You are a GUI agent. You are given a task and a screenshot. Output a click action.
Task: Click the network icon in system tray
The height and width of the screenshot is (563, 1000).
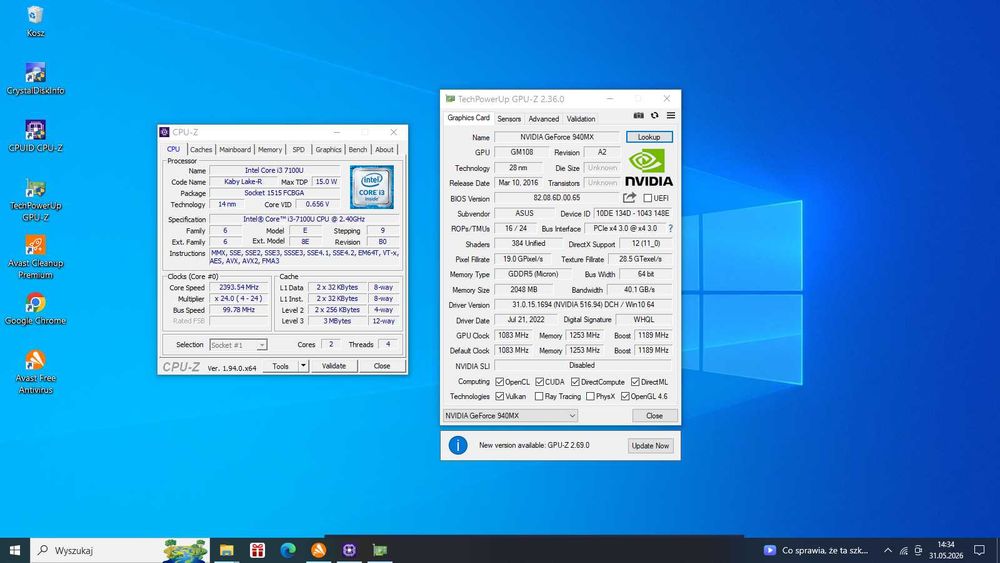(x=903, y=550)
